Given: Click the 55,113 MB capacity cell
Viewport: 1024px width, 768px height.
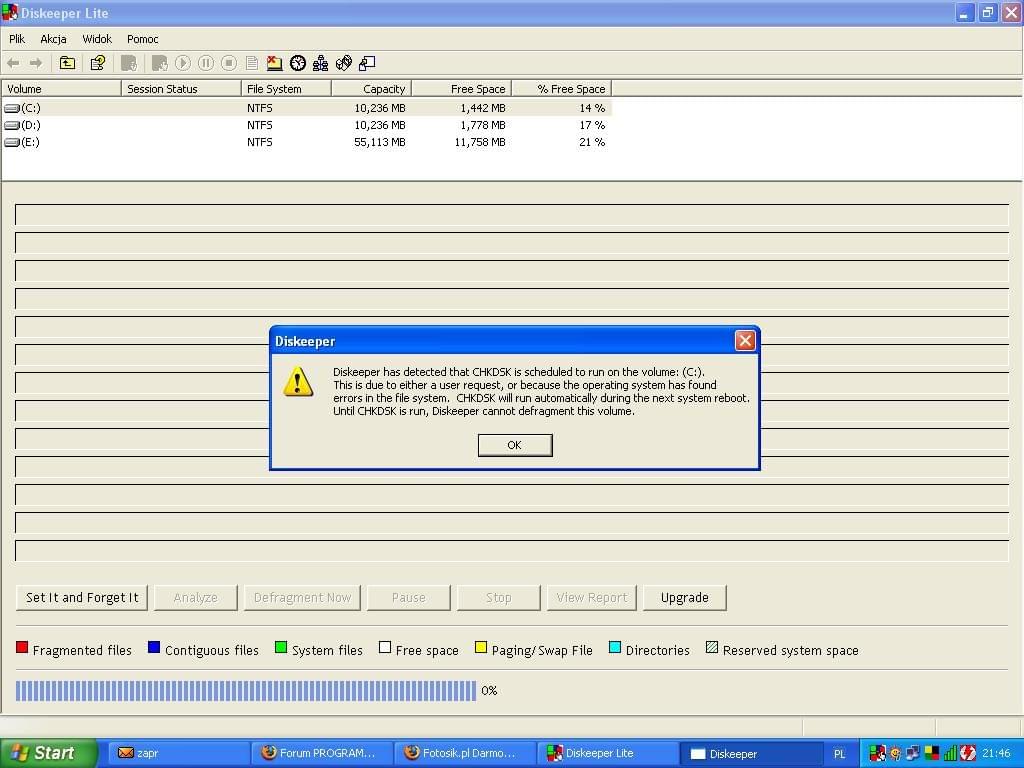Looking at the screenshot, I should (x=379, y=142).
